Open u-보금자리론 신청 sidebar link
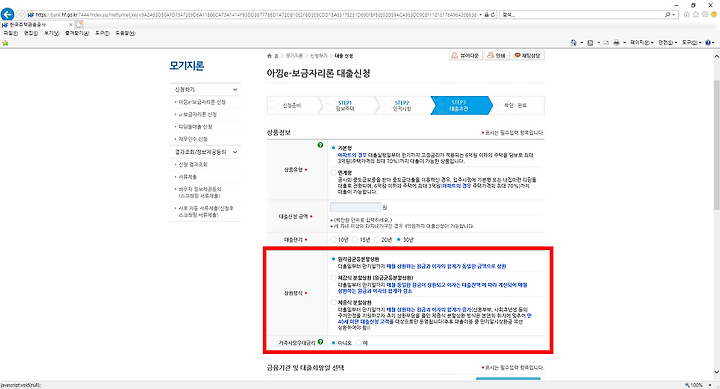This screenshot has height=389, width=720. point(197,114)
